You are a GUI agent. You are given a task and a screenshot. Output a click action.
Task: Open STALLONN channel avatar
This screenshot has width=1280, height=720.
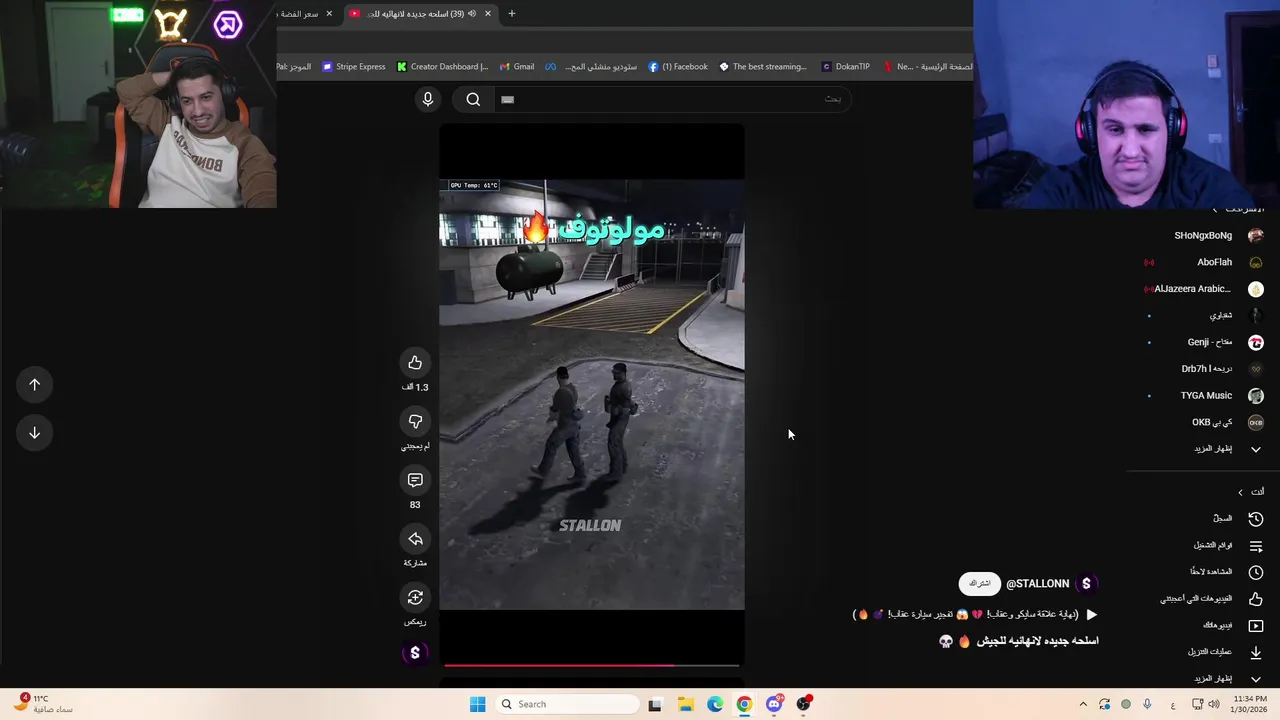click(x=1086, y=583)
